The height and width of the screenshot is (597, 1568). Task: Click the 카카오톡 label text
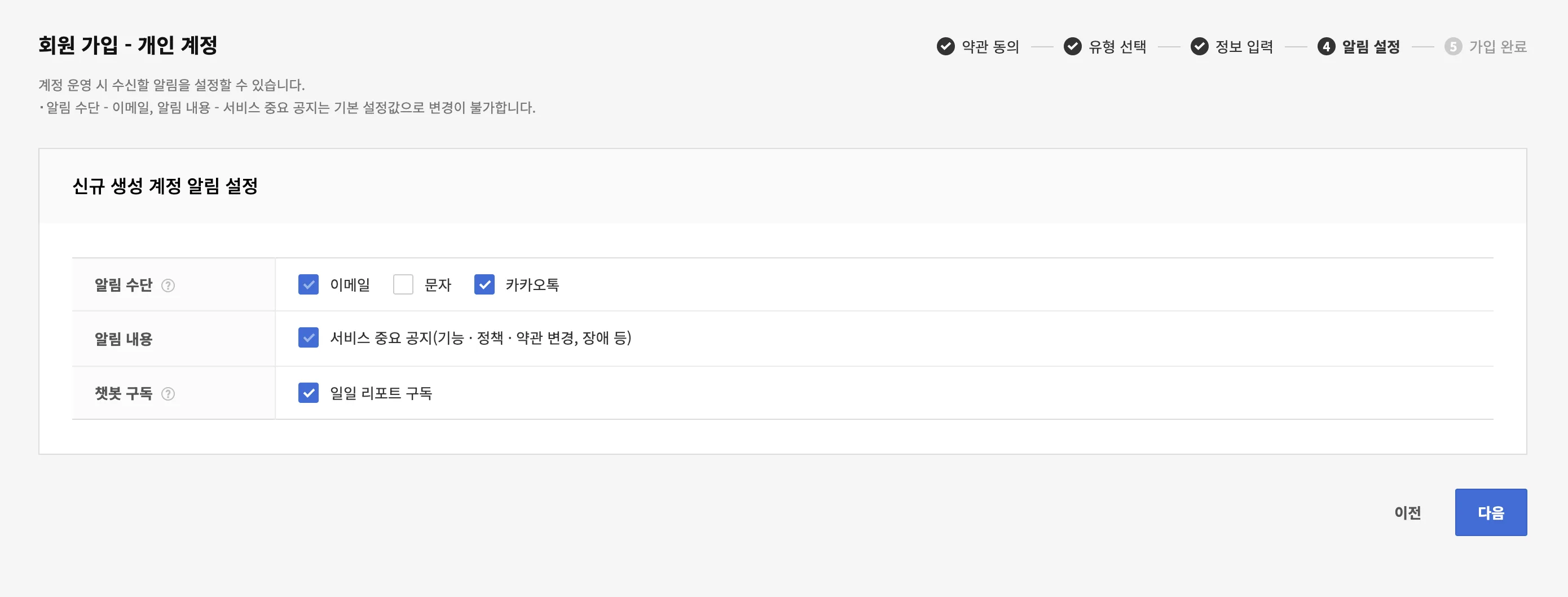532,284
